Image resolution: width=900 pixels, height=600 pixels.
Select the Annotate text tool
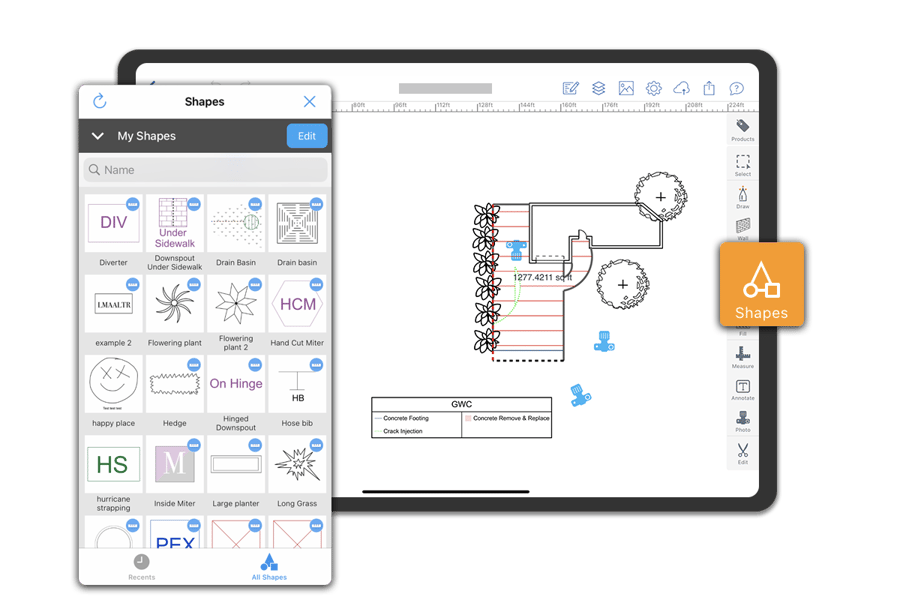pyautogui.click(x=742, y=388)
